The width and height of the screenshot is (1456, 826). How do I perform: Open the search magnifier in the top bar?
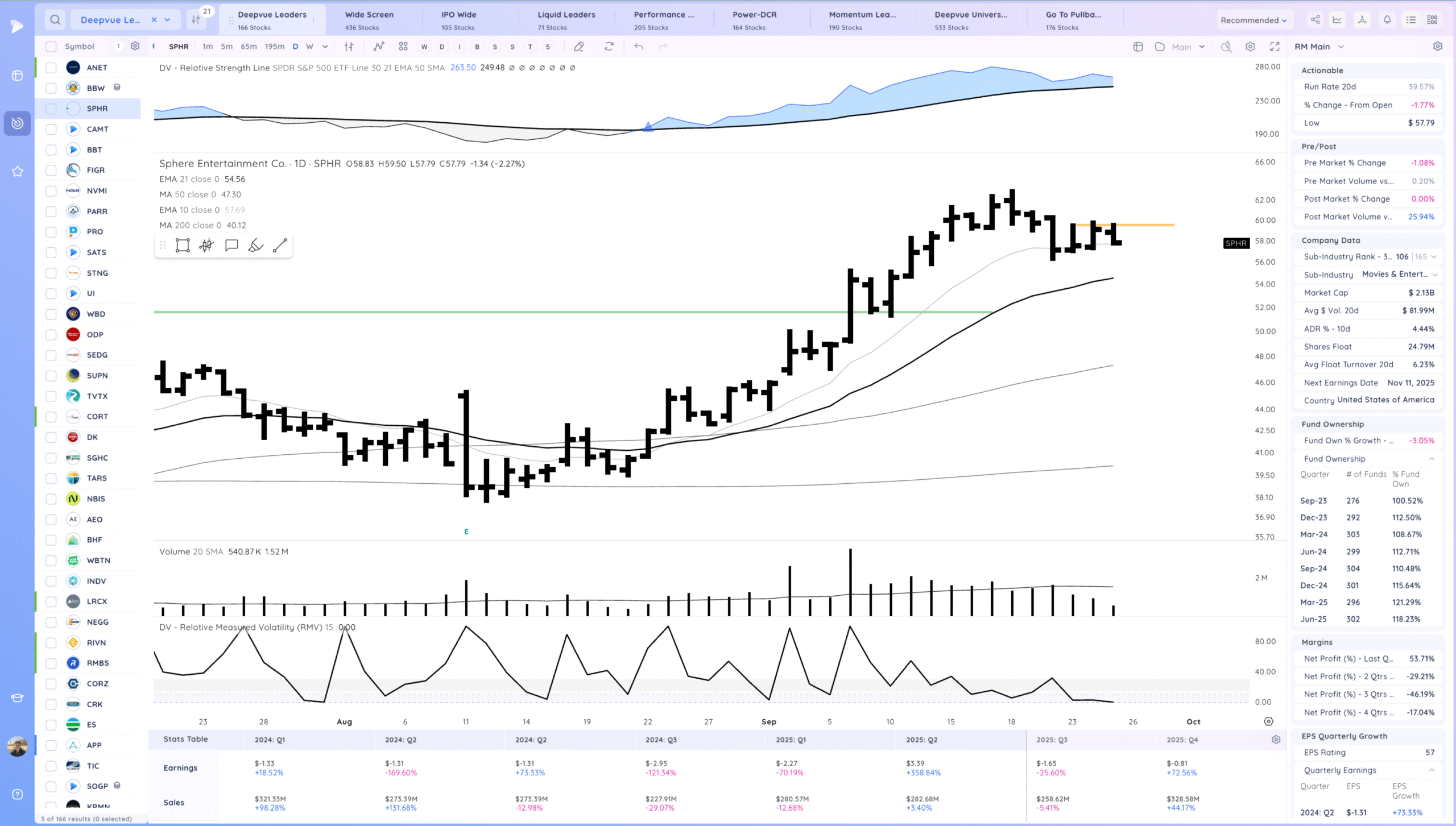[55, 20]
